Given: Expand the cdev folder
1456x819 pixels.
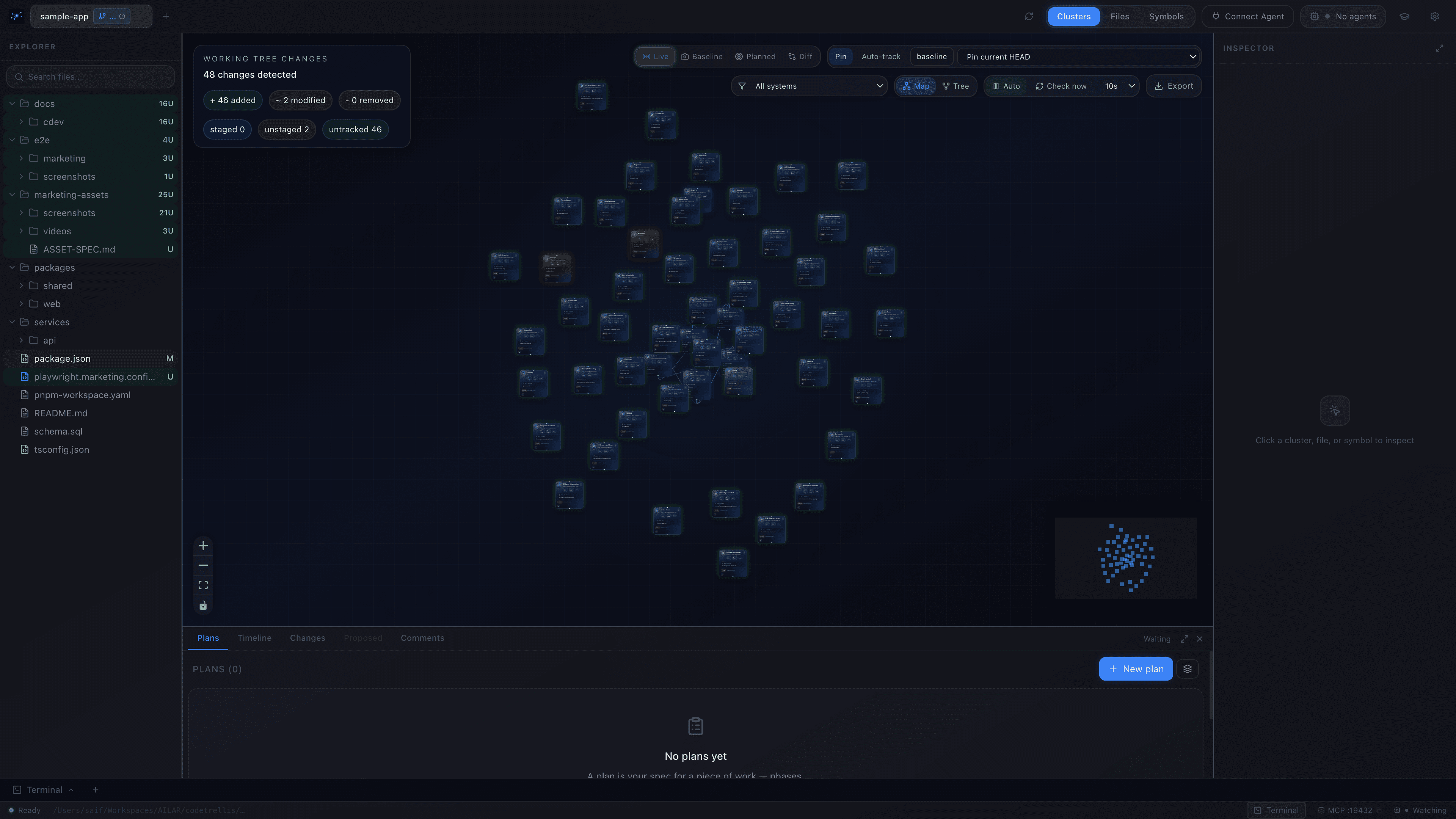Looking at the screenshot, I should 21,122.
